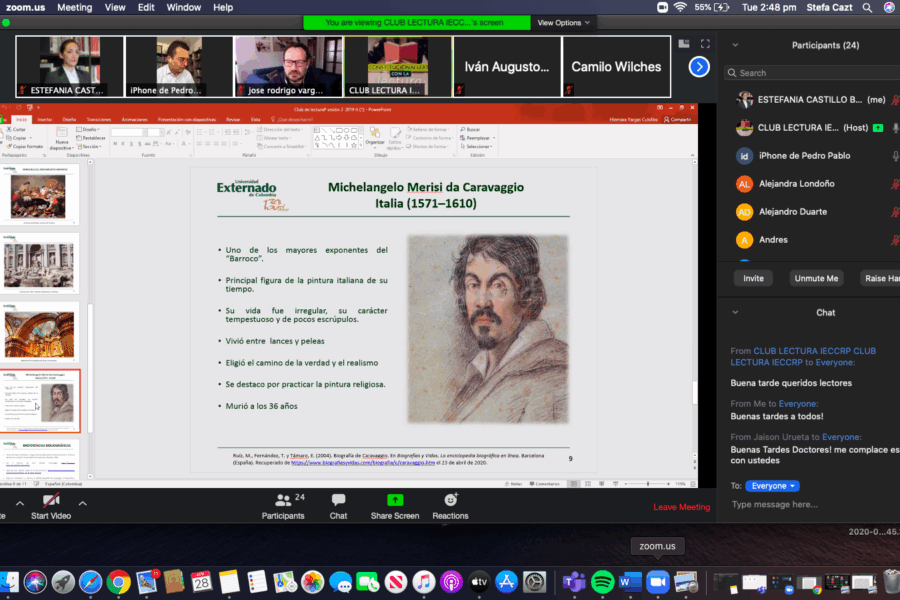
Task: Open the Participants panel from toolbar
Action: 283,506
